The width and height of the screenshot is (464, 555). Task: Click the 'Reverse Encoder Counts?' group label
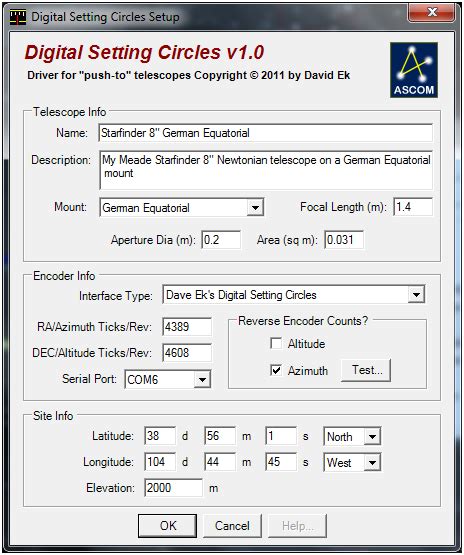(x=303, y=321)
